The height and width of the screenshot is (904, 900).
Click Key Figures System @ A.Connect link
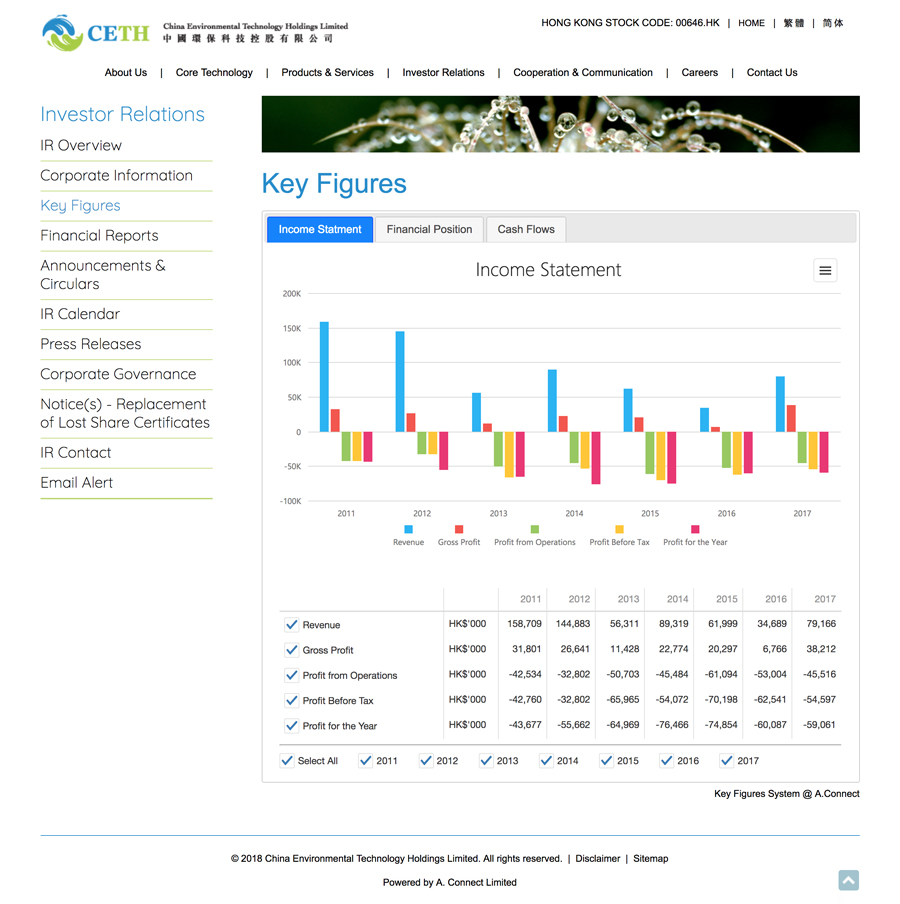click(786, 794)
